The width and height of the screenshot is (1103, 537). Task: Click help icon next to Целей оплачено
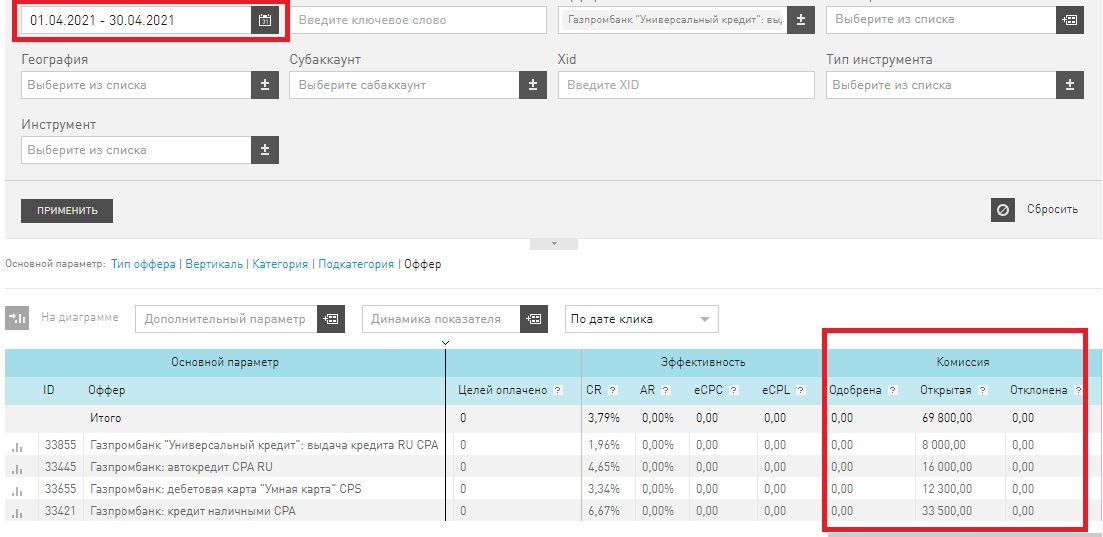(558, 390)
